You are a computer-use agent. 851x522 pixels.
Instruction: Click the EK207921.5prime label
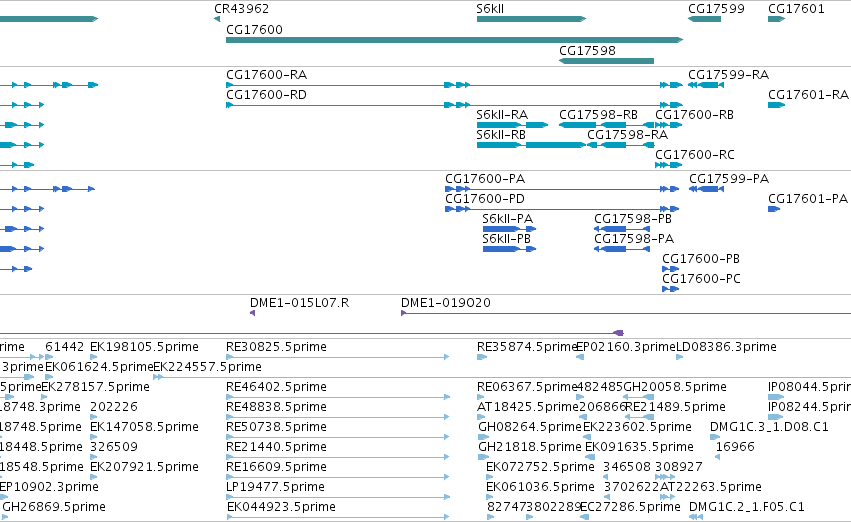(144, 467)
